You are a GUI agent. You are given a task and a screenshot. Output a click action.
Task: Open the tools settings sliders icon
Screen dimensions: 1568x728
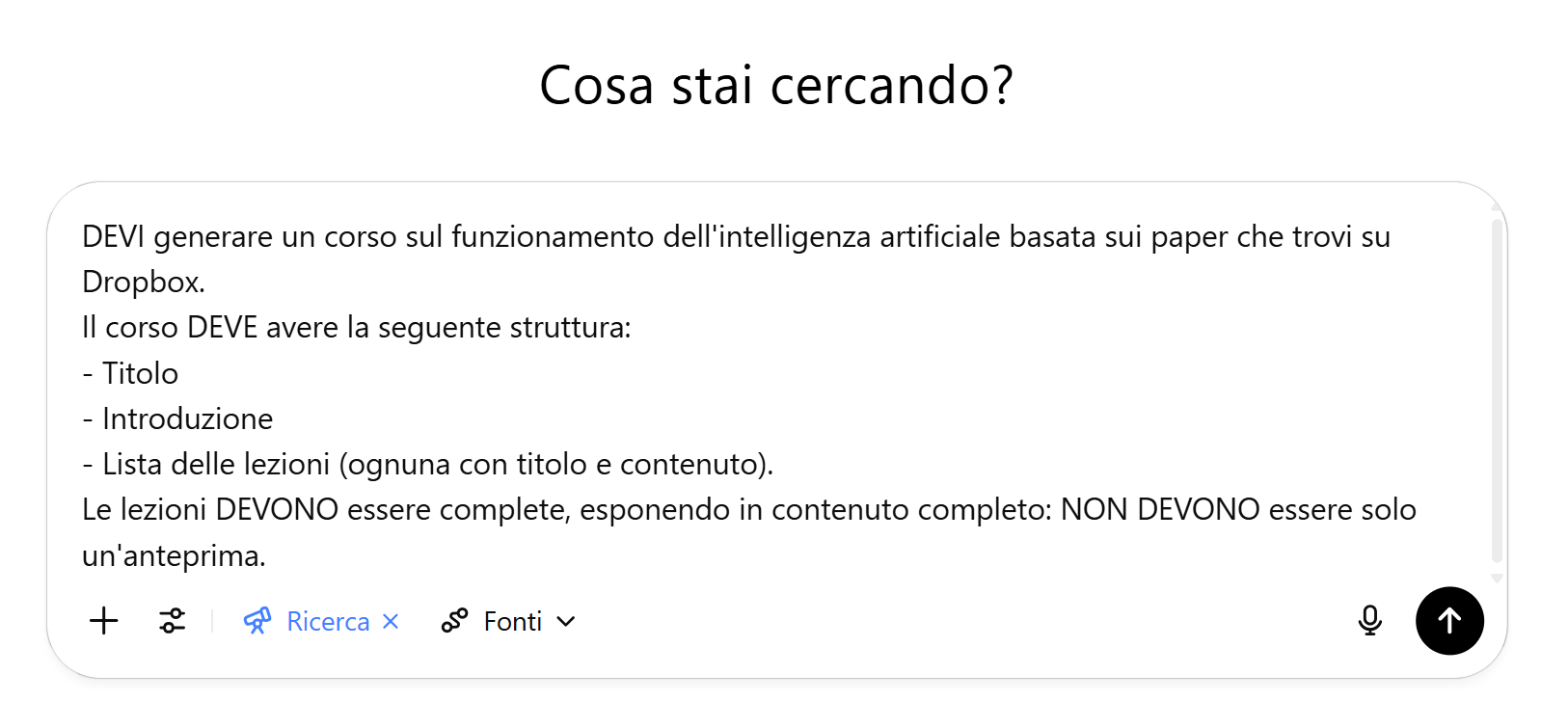coord(173,621)
